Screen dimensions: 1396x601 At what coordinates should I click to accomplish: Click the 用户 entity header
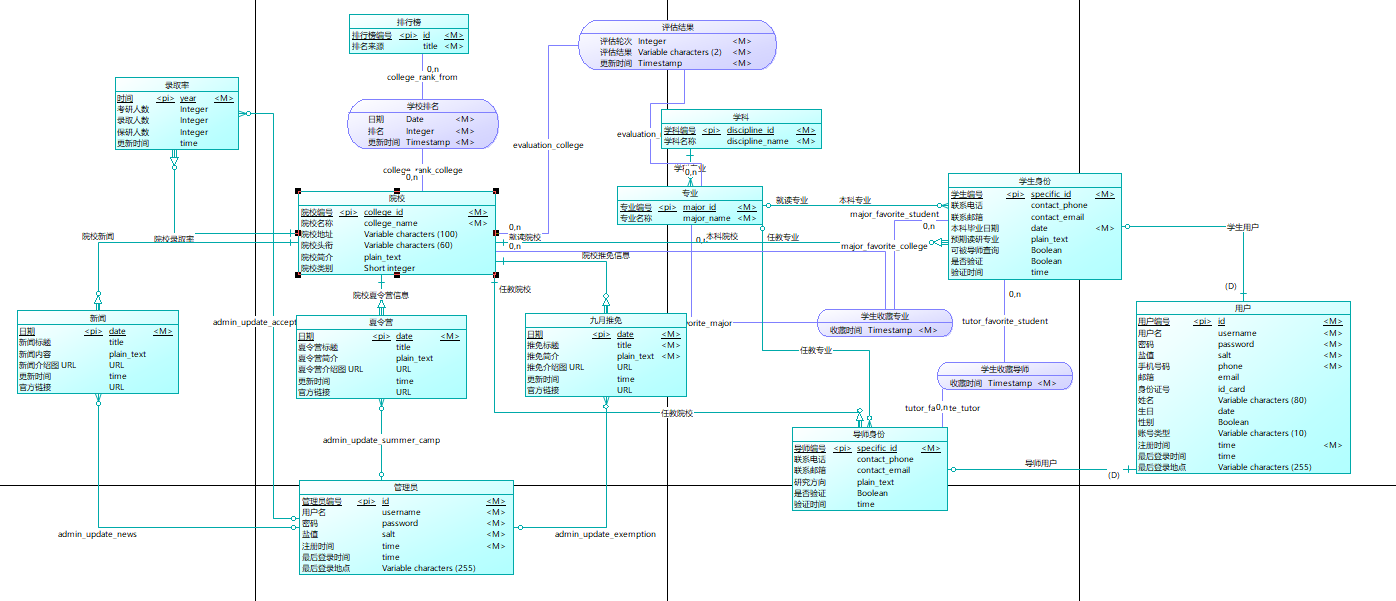click(1243, 308)
